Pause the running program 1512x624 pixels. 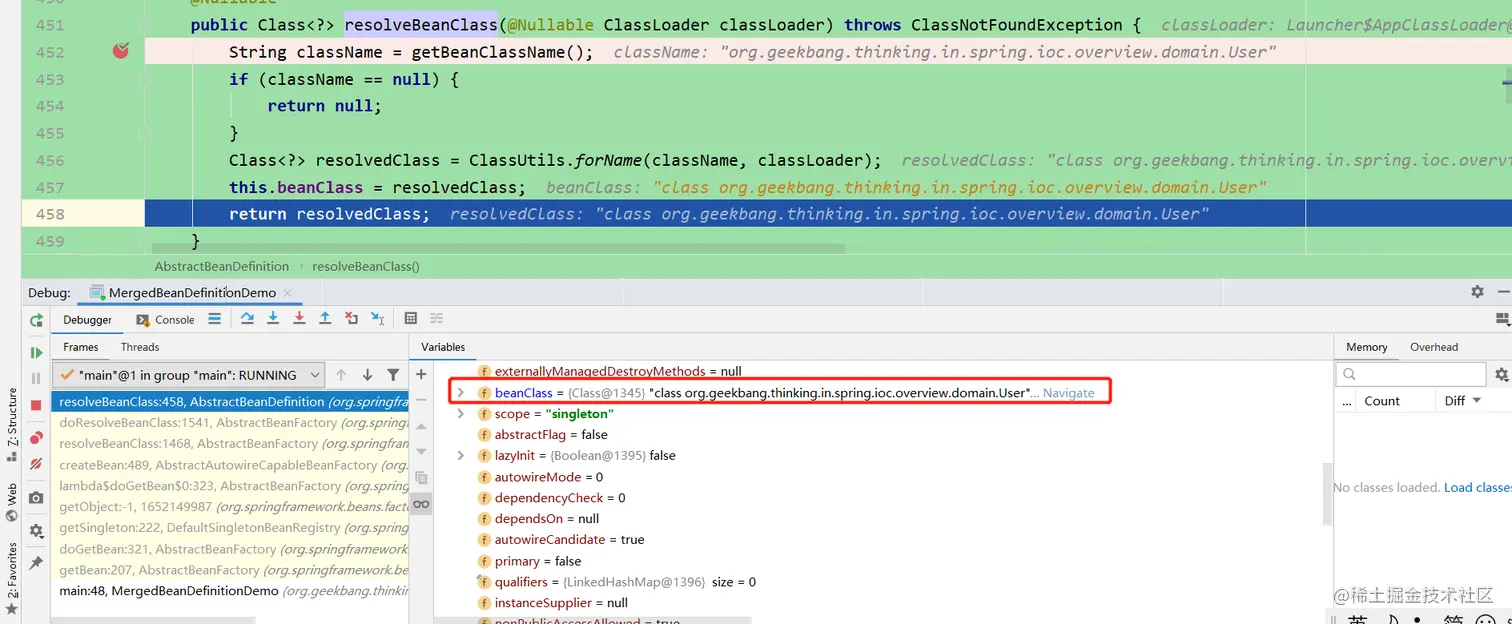click(x=36, y=378)
